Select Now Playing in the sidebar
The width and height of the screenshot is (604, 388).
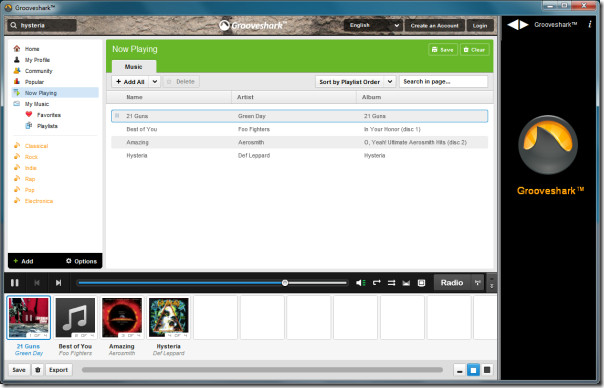coord(55,93)
